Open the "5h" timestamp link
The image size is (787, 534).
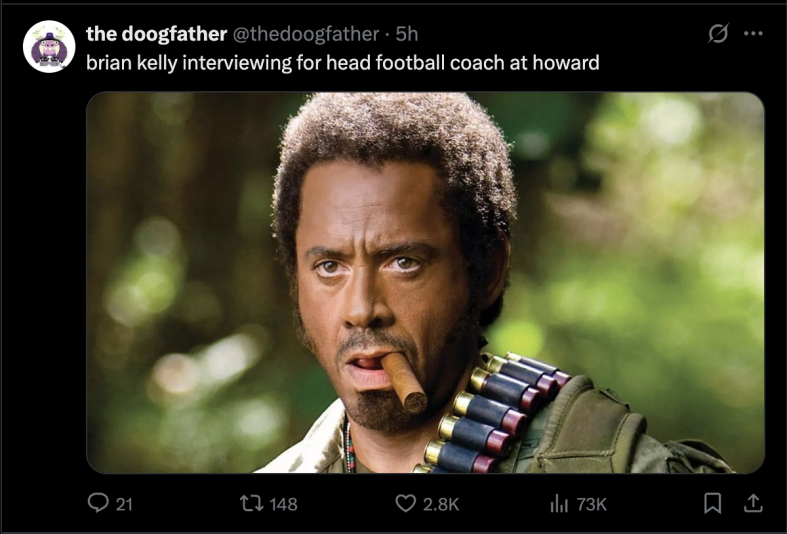click(406, 34)
